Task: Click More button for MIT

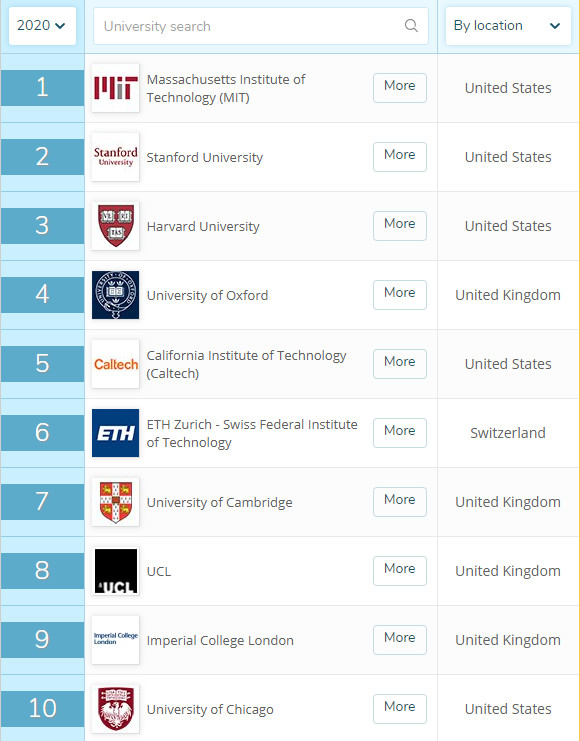Action: click(x=399, y=87)
